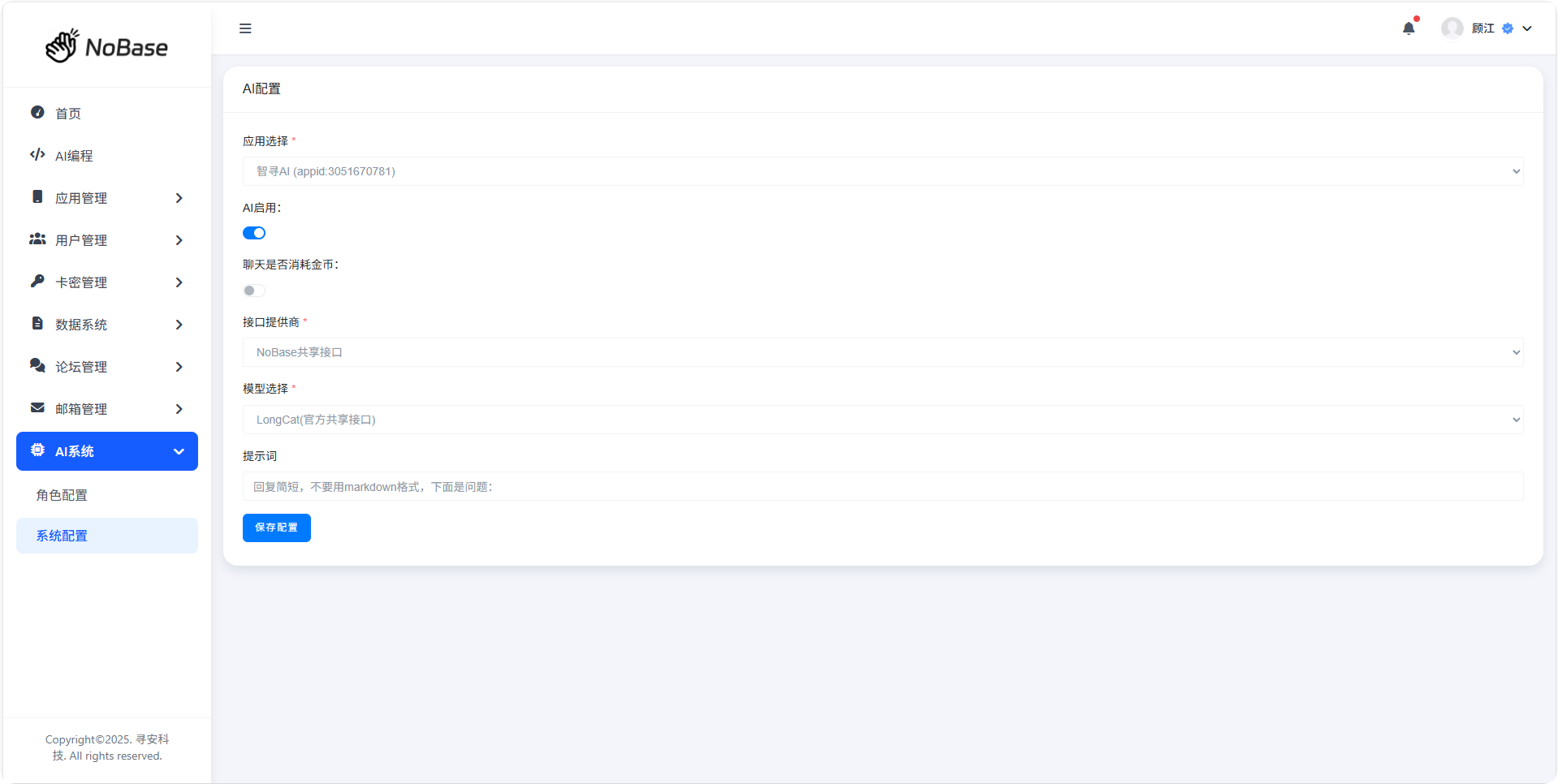Click the hamburger menu icon
Image resolution: width=1558 pixels, height=784 pixels.
(x=245, y=28)
